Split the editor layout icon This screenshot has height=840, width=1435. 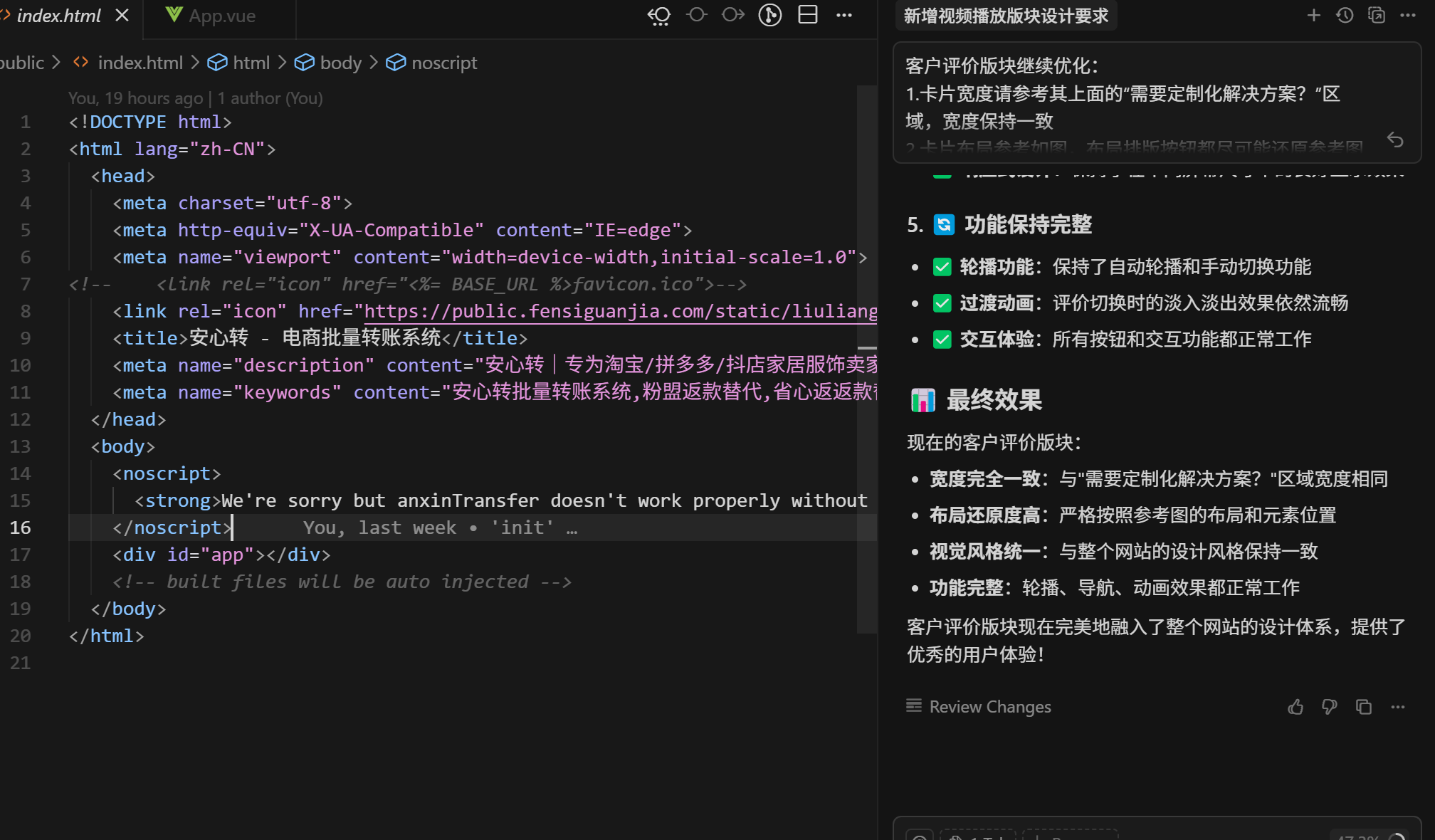coord(808,15)
